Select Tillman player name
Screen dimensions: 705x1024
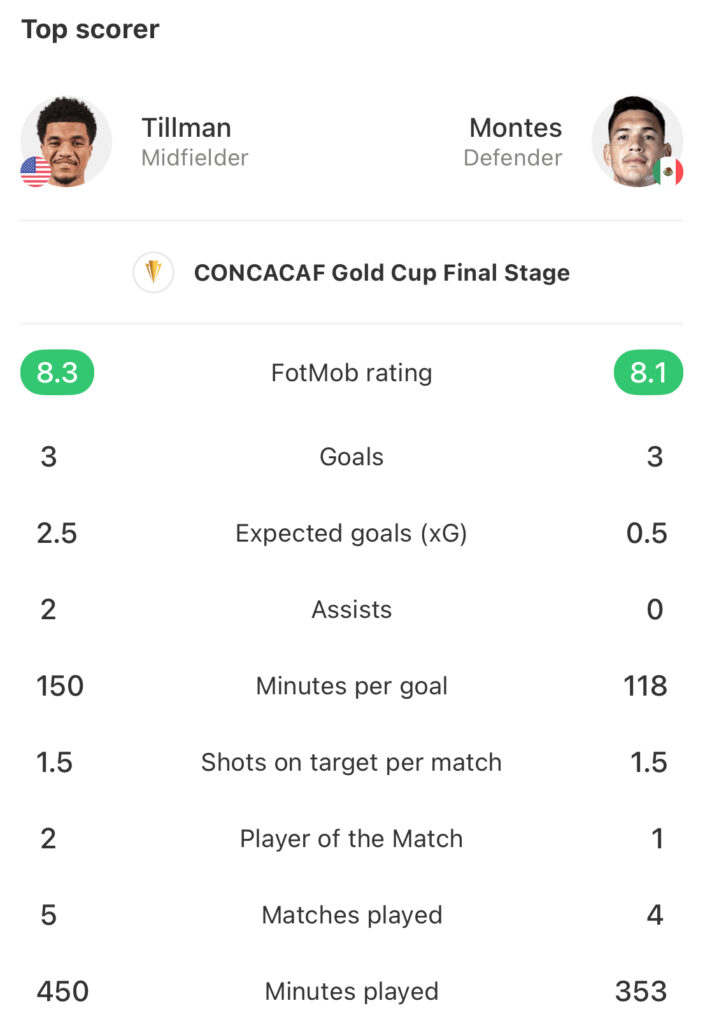187,127
